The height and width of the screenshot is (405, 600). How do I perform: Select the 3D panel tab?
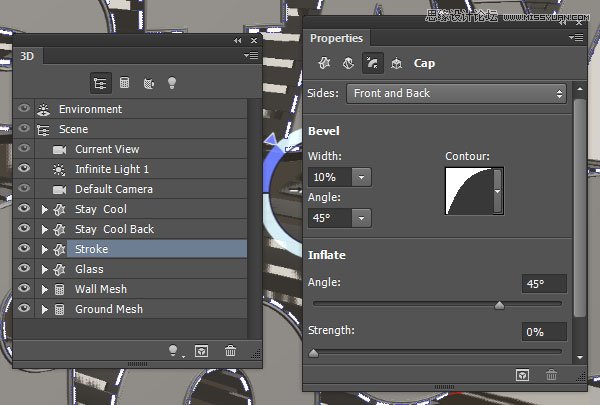point(27,56)
